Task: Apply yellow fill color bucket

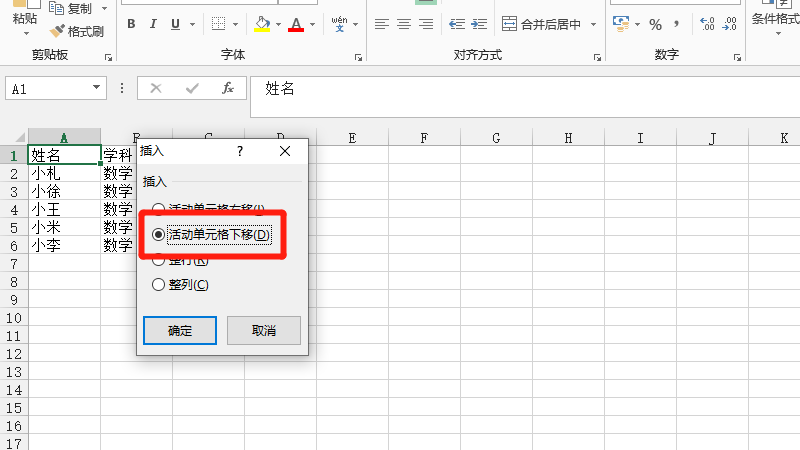Action: (x=262, y=24)
